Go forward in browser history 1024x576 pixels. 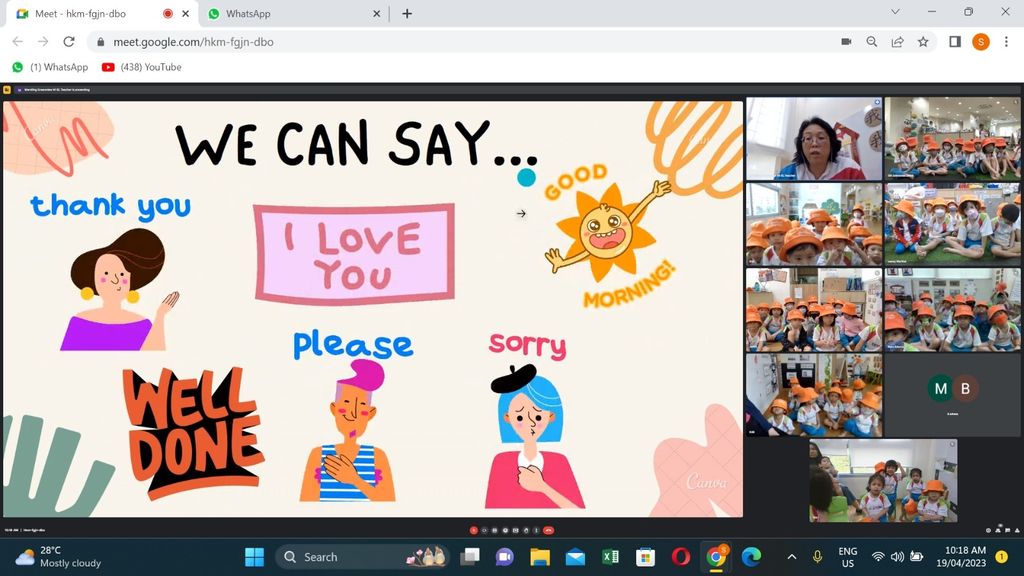tap(43, 42)
